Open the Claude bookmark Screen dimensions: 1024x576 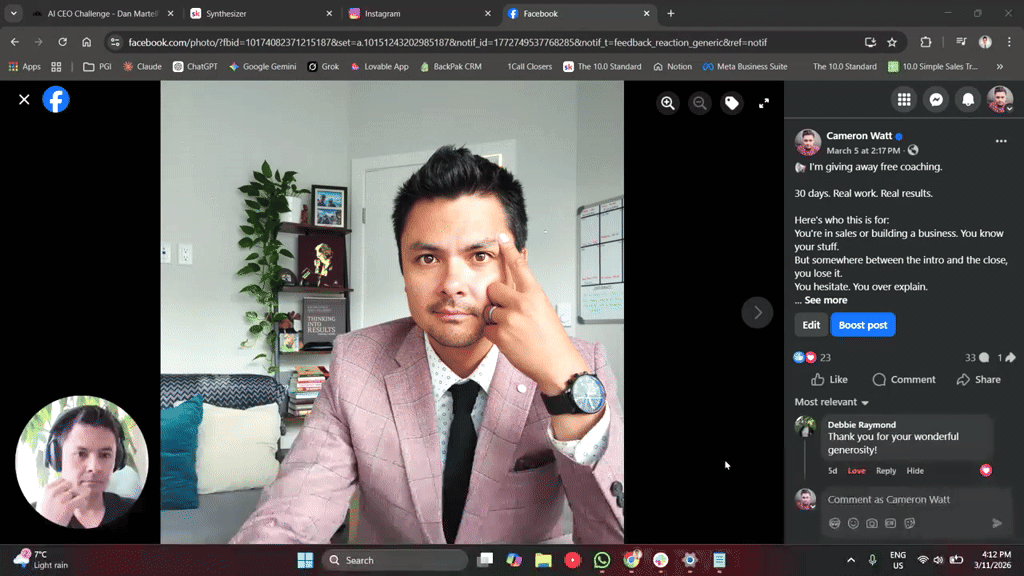click(x=142, y=67)
